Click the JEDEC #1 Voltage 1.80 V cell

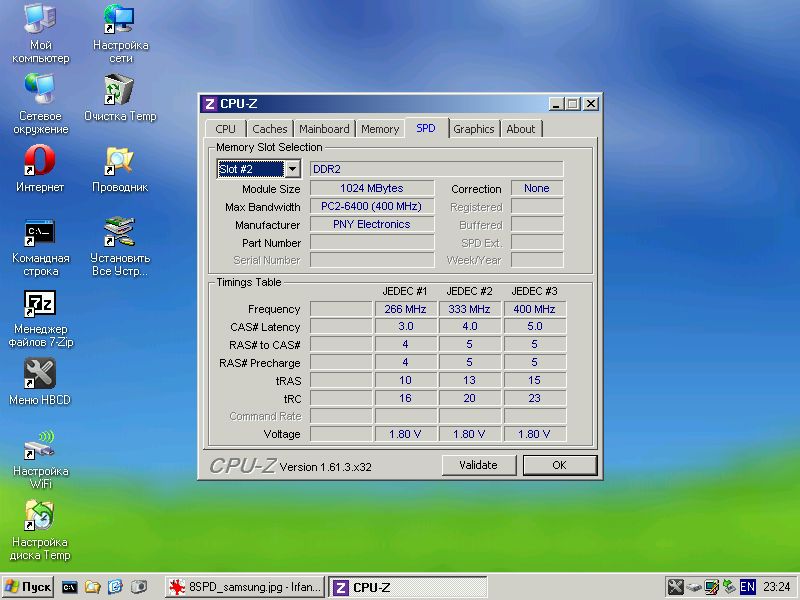[406, 434]
